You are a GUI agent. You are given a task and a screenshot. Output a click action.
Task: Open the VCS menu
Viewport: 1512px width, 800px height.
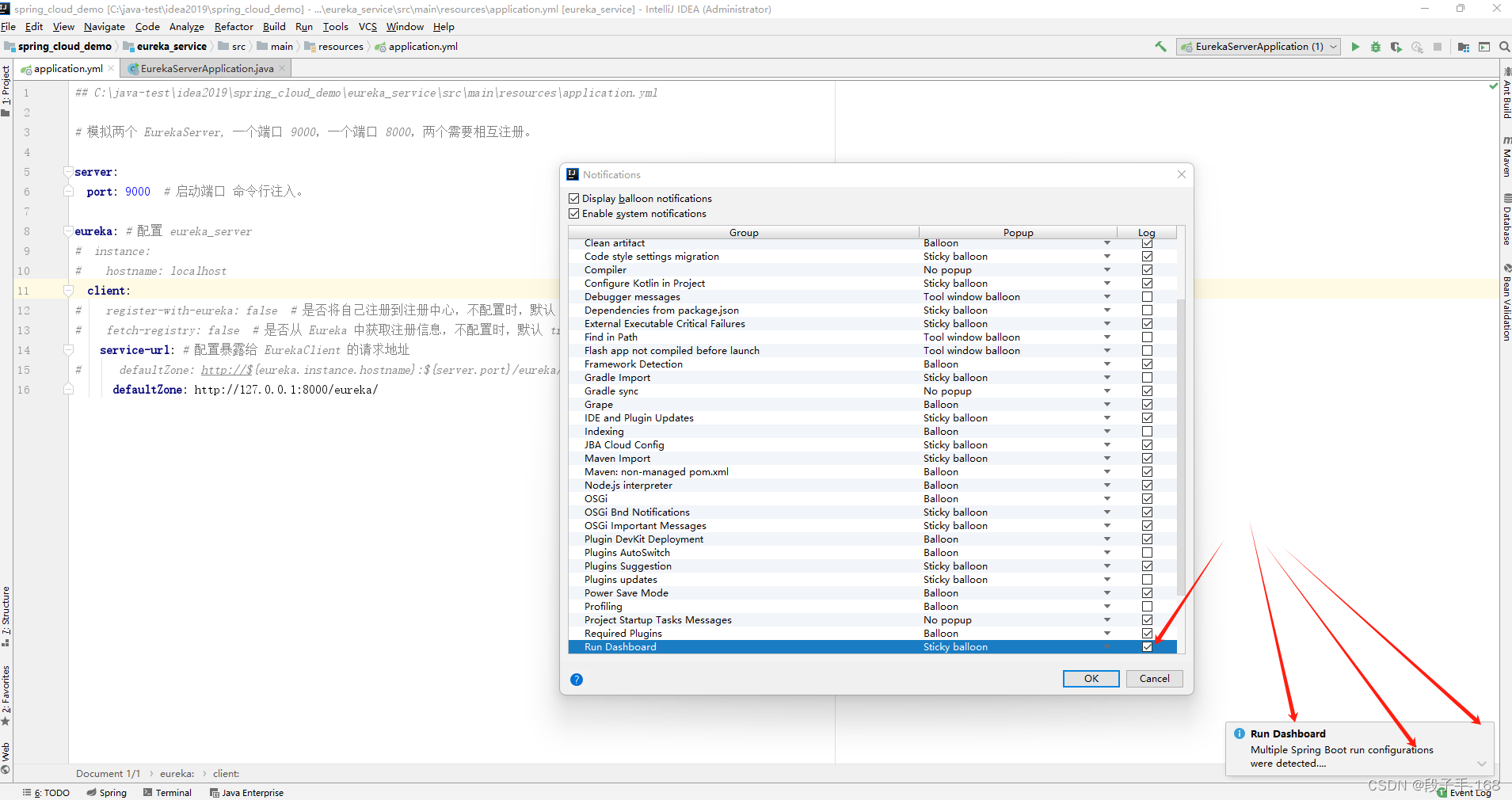[368, 26]
